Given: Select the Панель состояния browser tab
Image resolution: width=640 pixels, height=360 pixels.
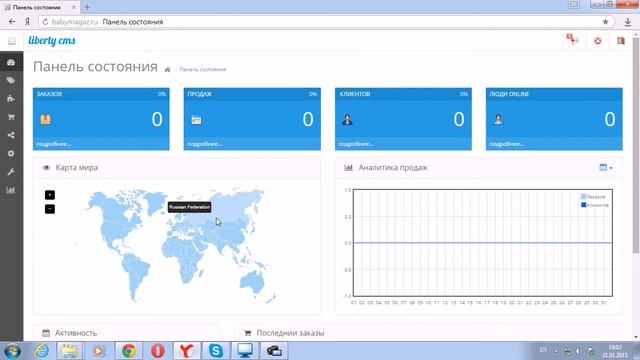Looking at the screenshot, I should coord(40,7).
